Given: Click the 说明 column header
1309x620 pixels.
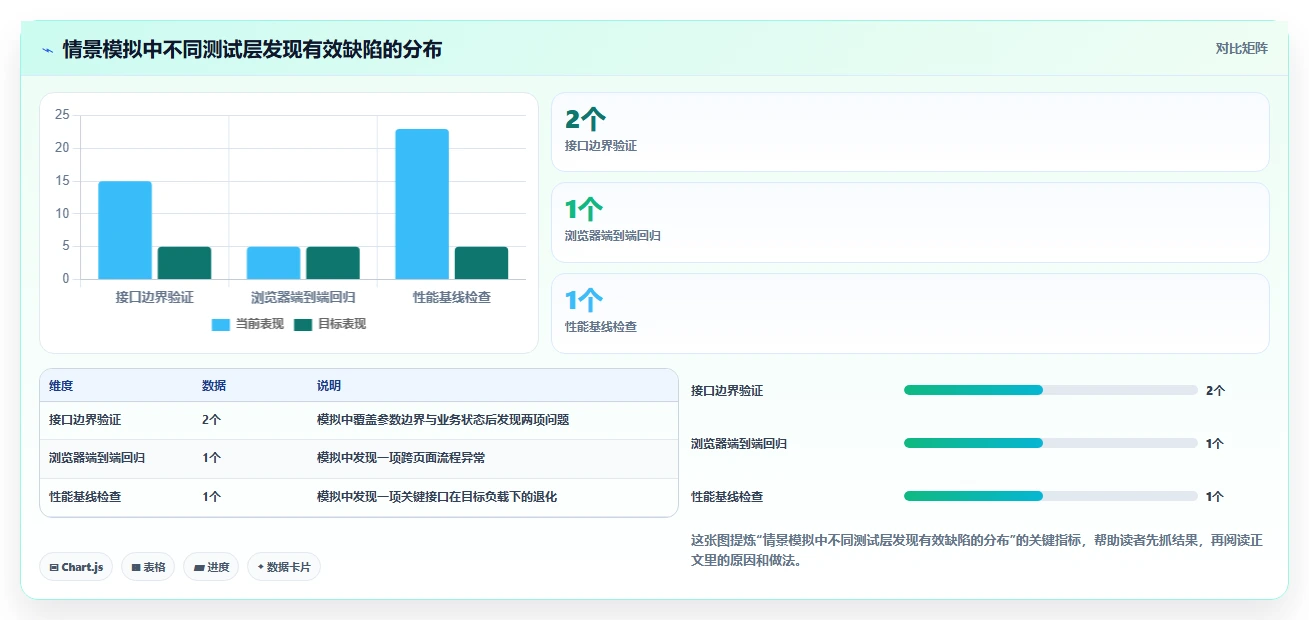Looking at the screenshot, I should tap(329, 386).
